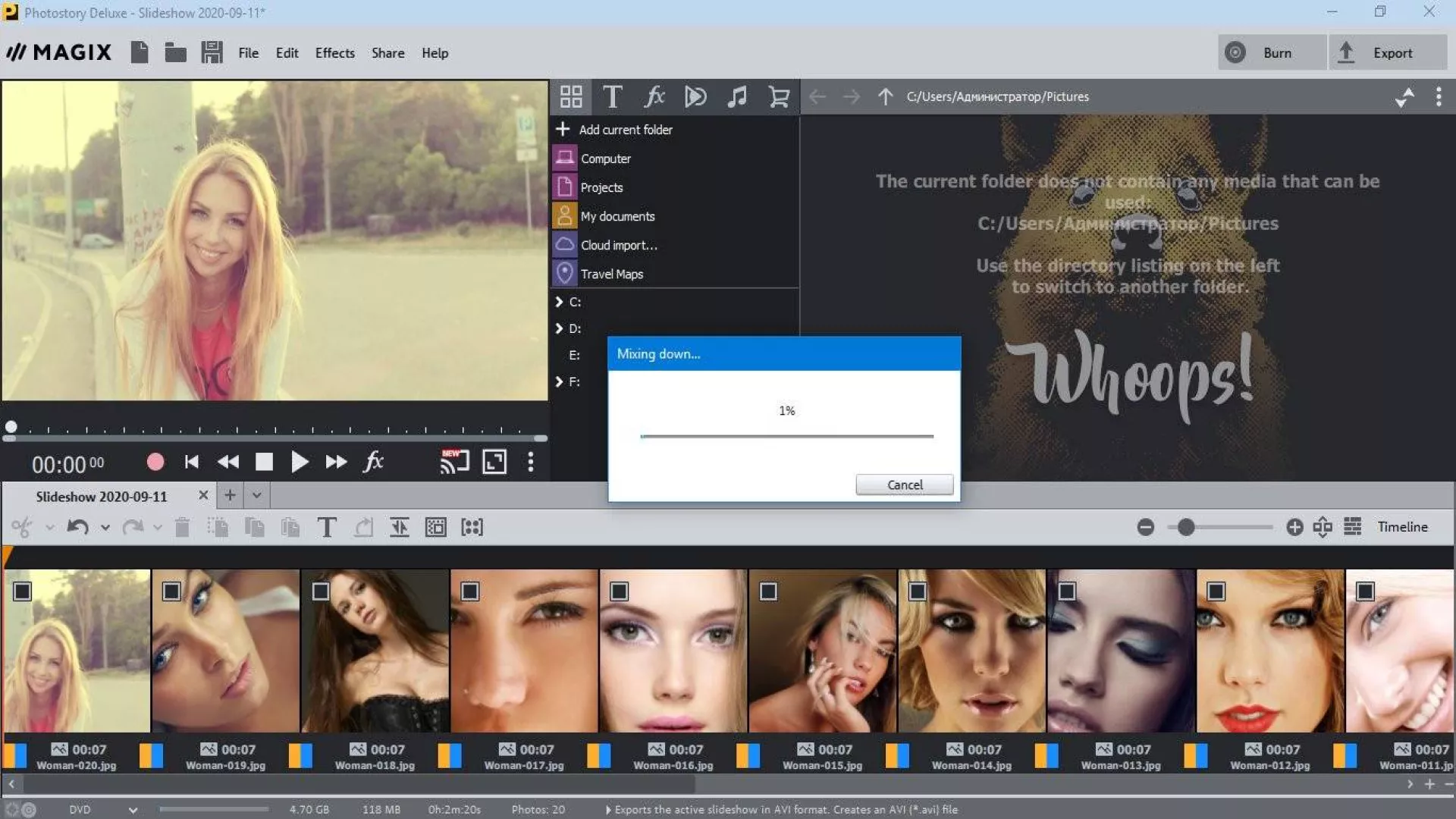Image resolution: width=1456 pixels, height=819 pixels.
Task: Open the Effects menu
Action: [x=334, y=53]
